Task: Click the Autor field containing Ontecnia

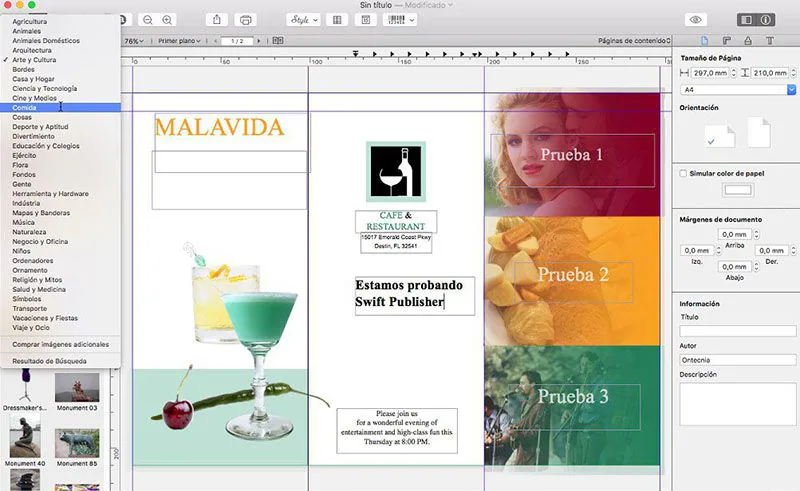Action: click(738, 360)
